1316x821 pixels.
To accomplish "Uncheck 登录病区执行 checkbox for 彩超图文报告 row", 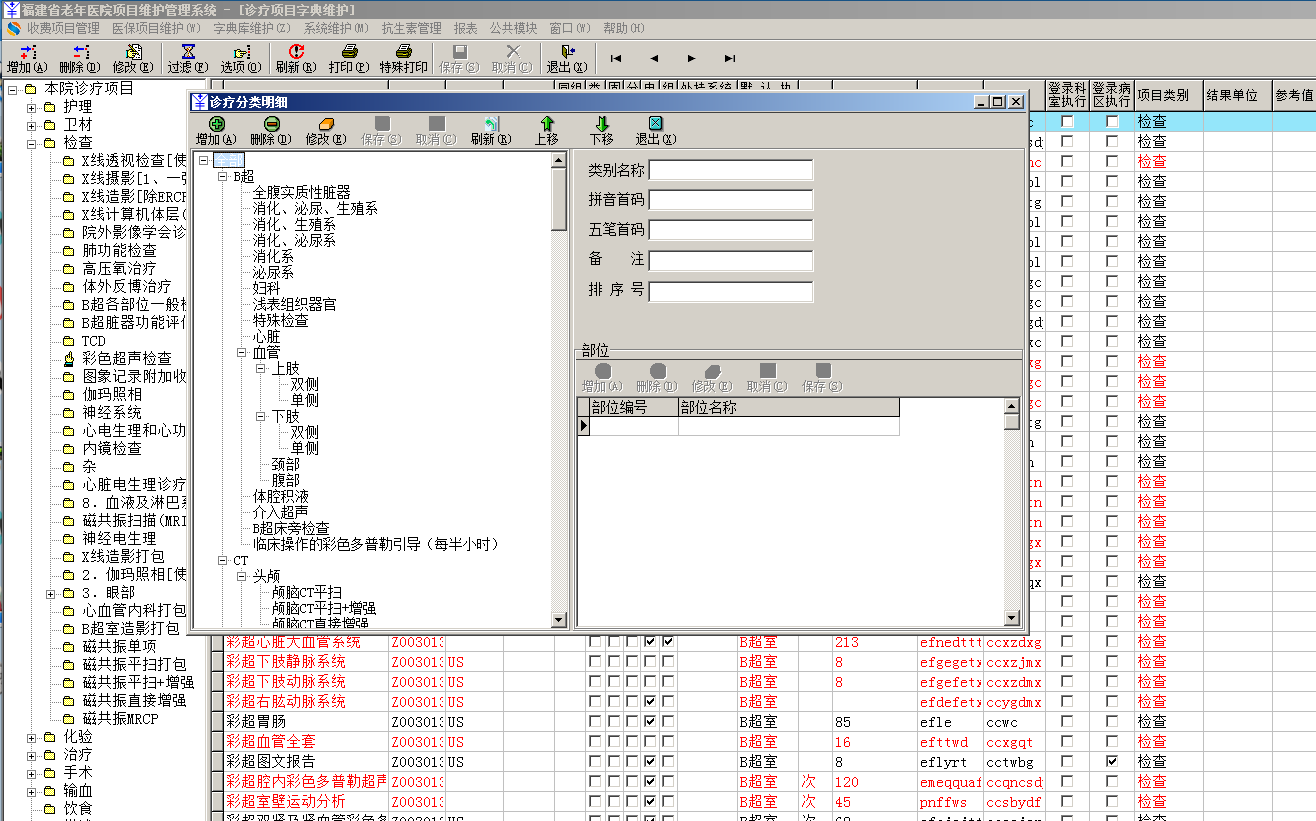I will coord(1112,761).
